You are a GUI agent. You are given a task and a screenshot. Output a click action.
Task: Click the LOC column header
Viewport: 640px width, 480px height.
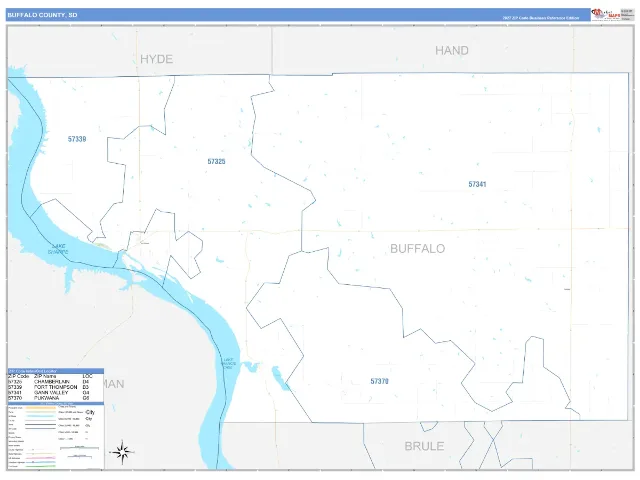pyautogui.click(x=87, y=376)
